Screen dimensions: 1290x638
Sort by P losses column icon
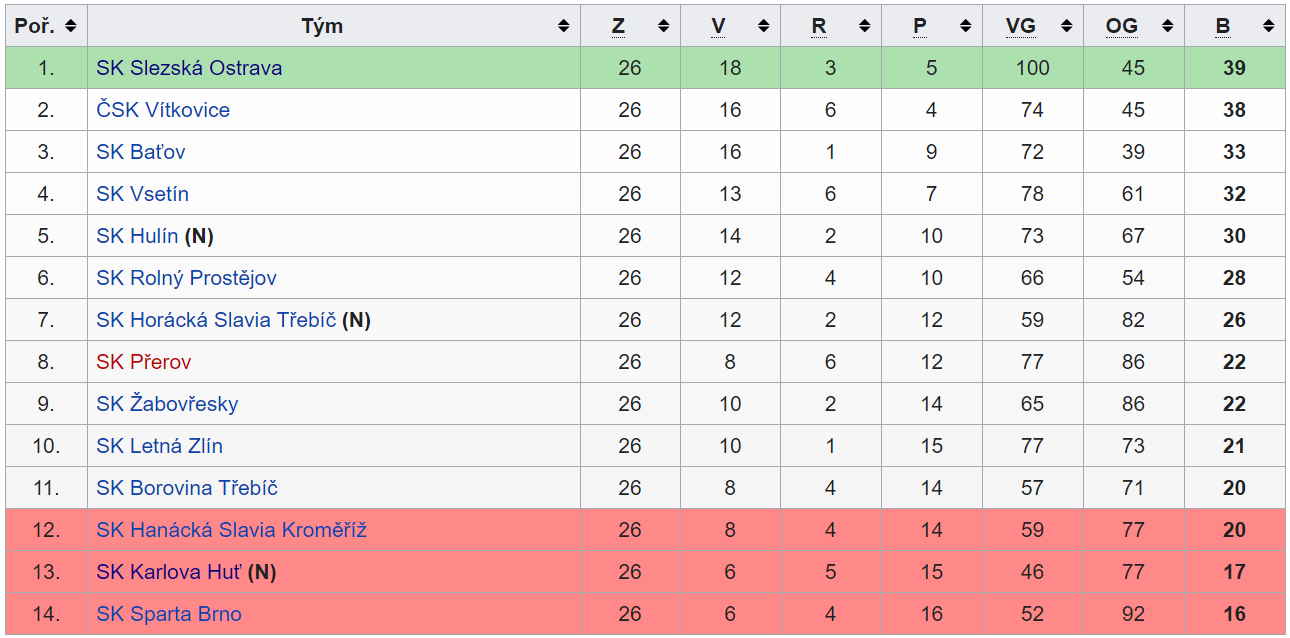click(x=966, y=26)
